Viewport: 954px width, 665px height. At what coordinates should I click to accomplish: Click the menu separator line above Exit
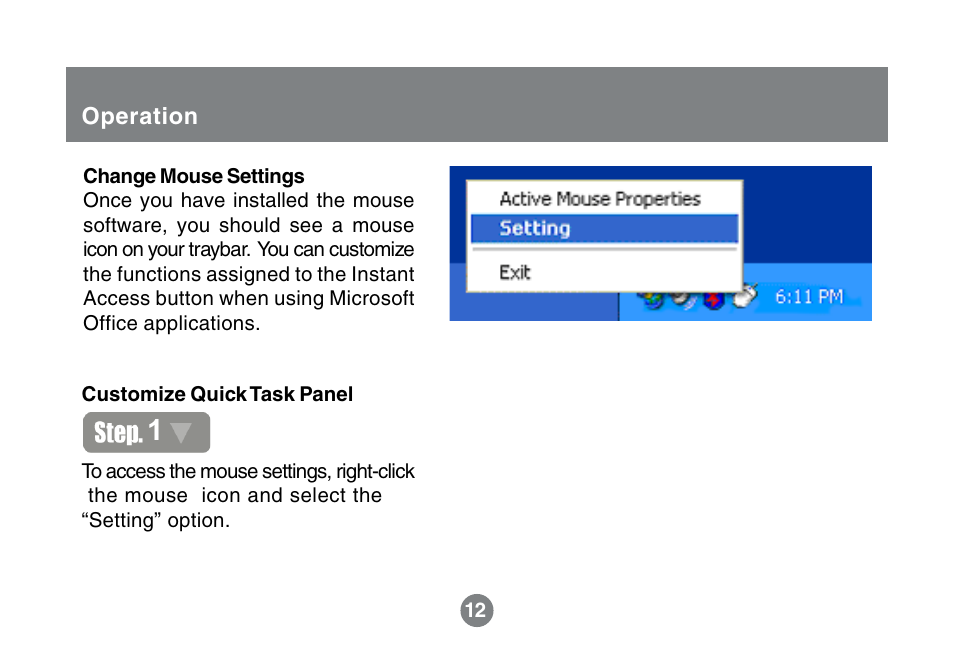coord(604,249)
